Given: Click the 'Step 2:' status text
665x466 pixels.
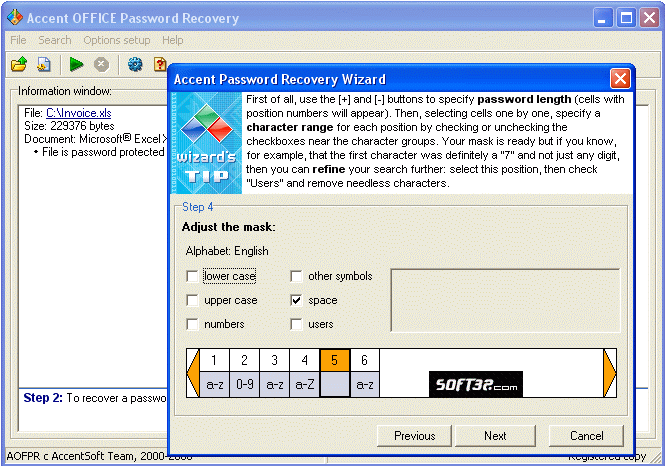Looking at the screenshot, I should (x=43, y=398).
